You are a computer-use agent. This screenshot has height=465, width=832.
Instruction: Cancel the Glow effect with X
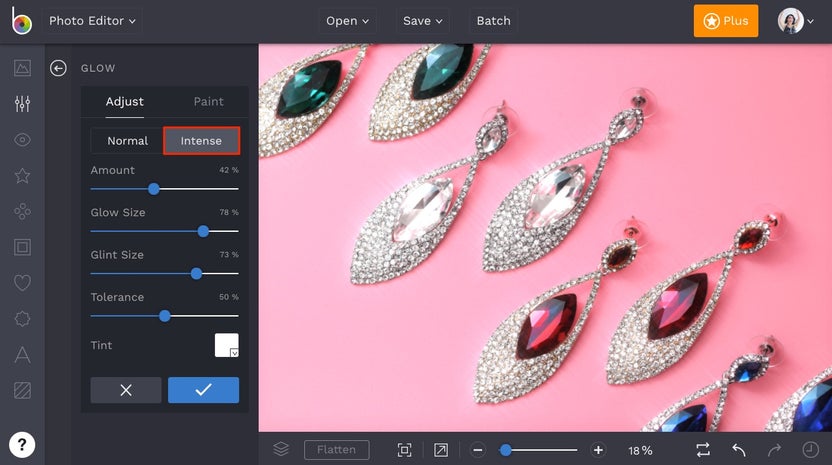click(126, 390)
